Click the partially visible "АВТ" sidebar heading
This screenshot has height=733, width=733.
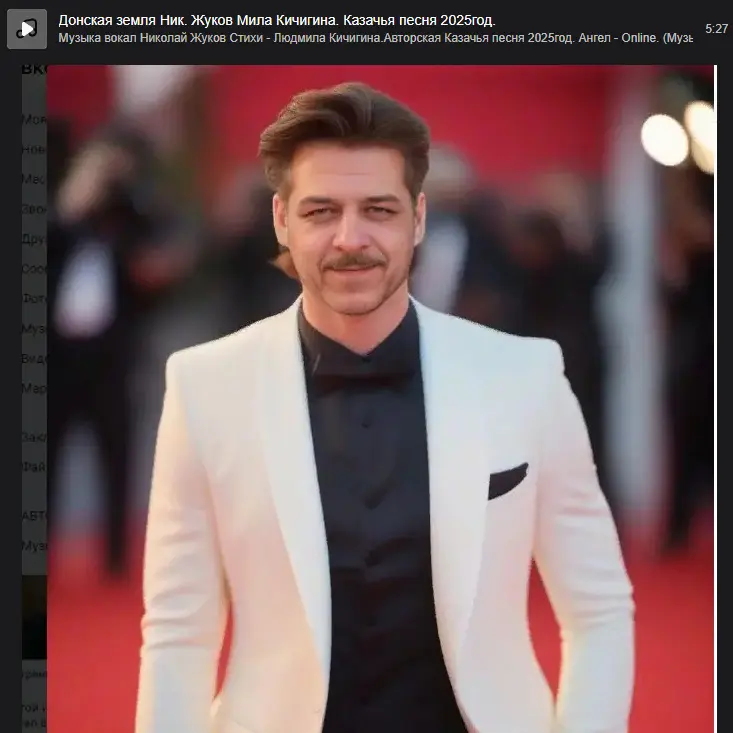coord(33,515)
